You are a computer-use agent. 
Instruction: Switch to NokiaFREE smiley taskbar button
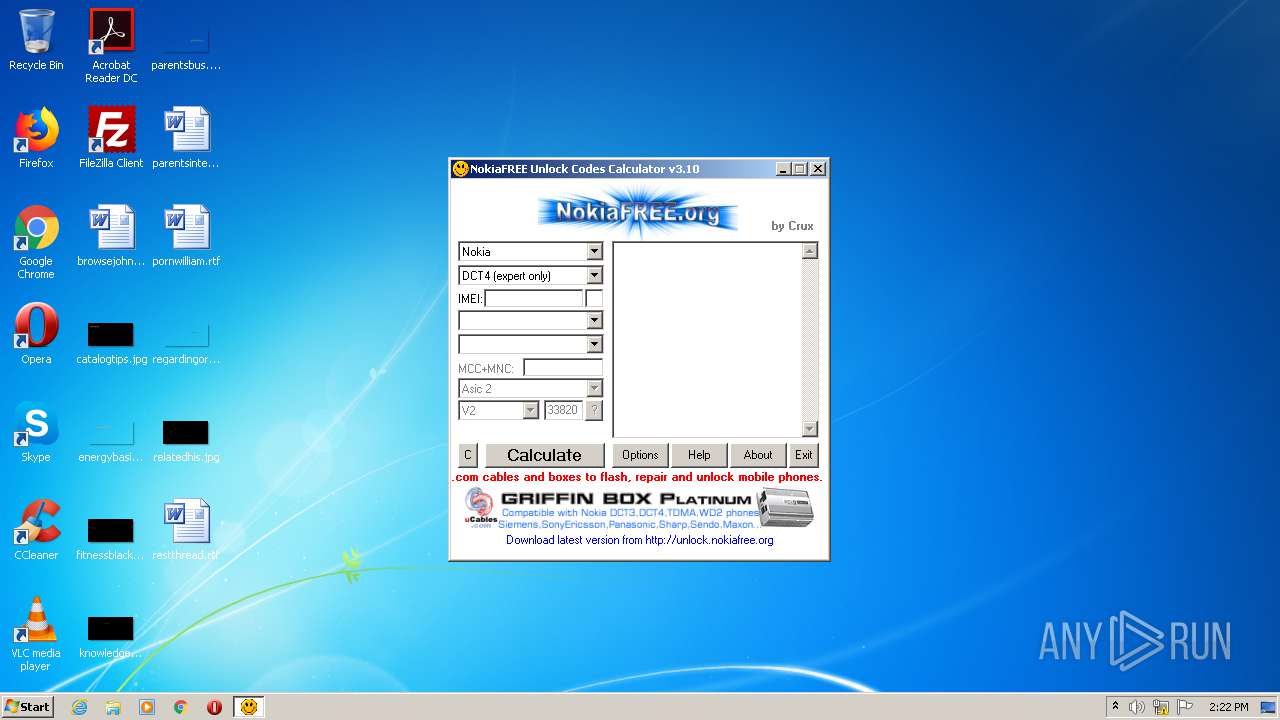pyautogui.click(x=249, y=707)
